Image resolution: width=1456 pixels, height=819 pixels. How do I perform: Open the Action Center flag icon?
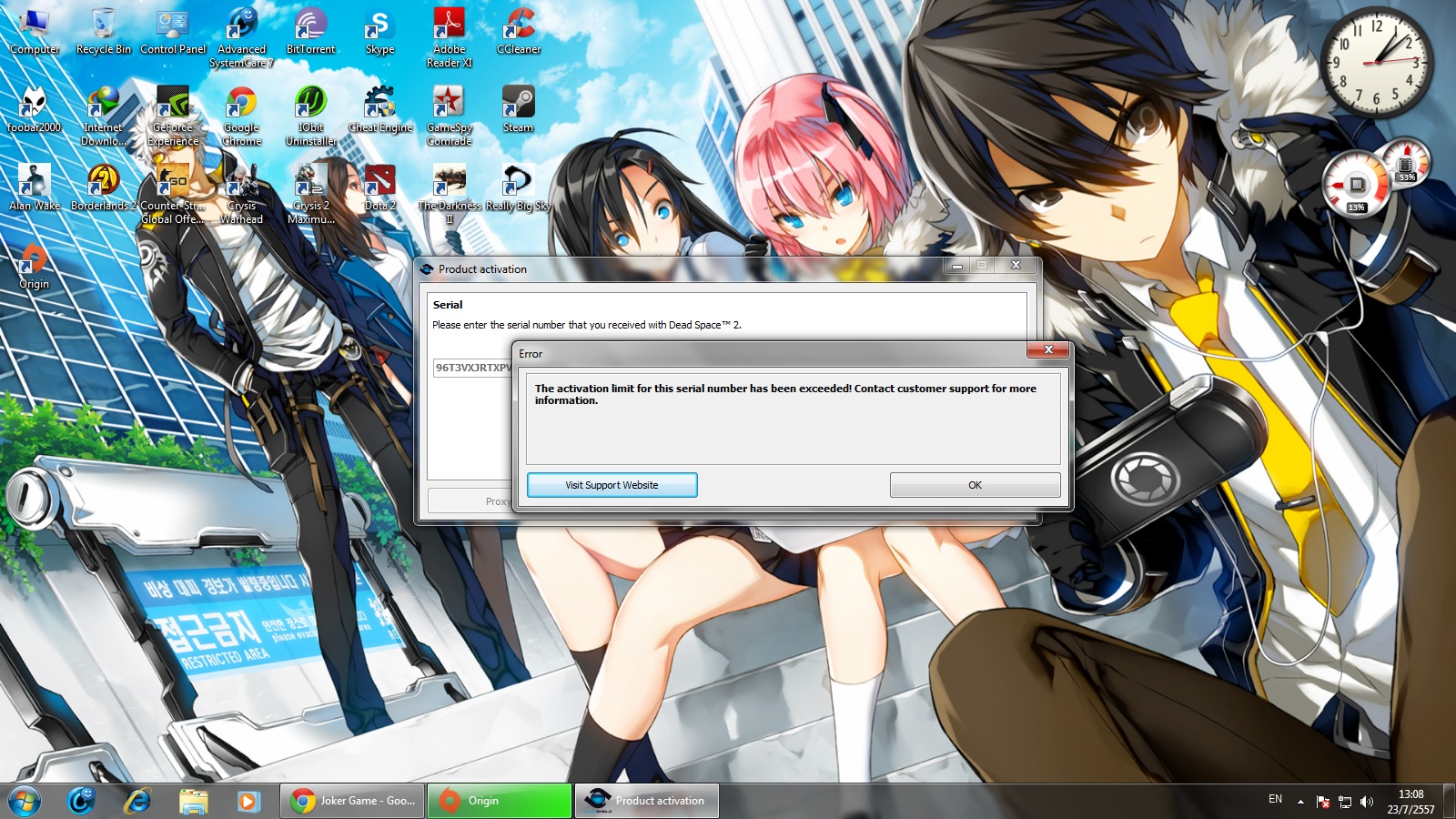[1323, 802]
